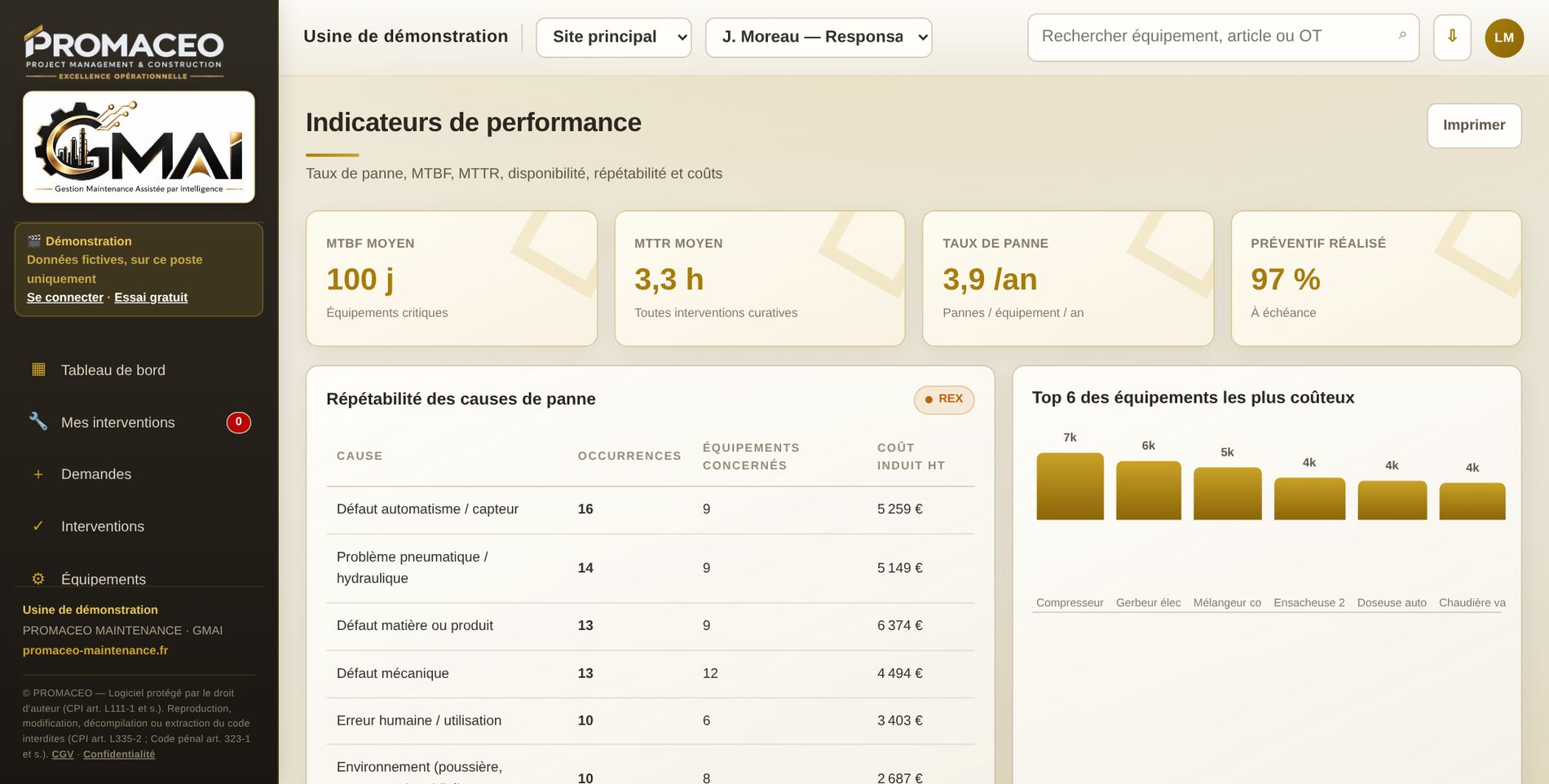
Task: Click the Confidentialité footer link
Action: [x=119, y=755]
